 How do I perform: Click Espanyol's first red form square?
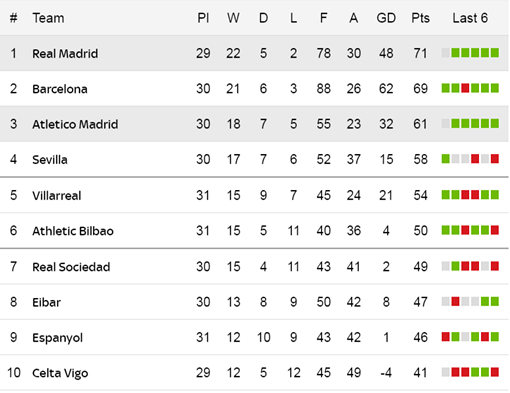pos(446,337)
